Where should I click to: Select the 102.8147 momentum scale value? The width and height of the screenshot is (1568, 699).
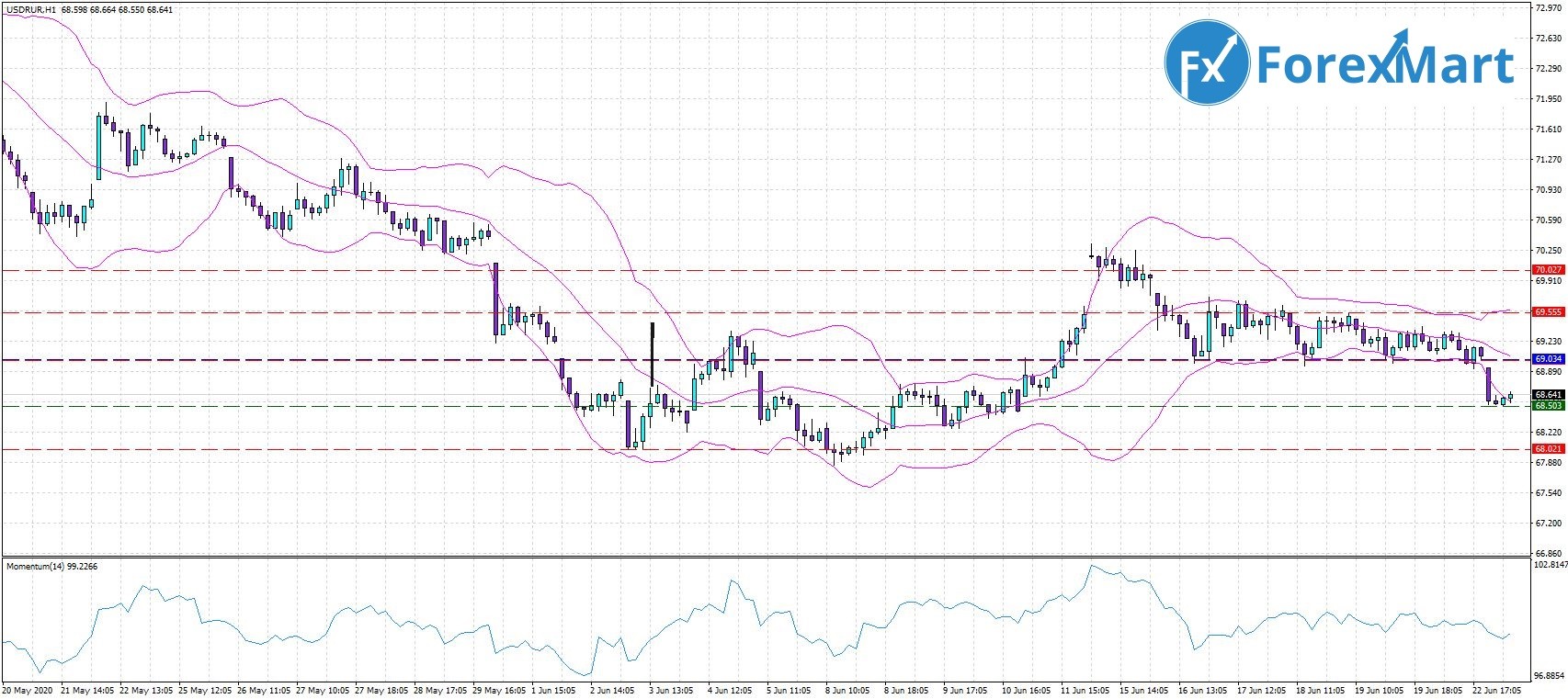coord(1549,567)
